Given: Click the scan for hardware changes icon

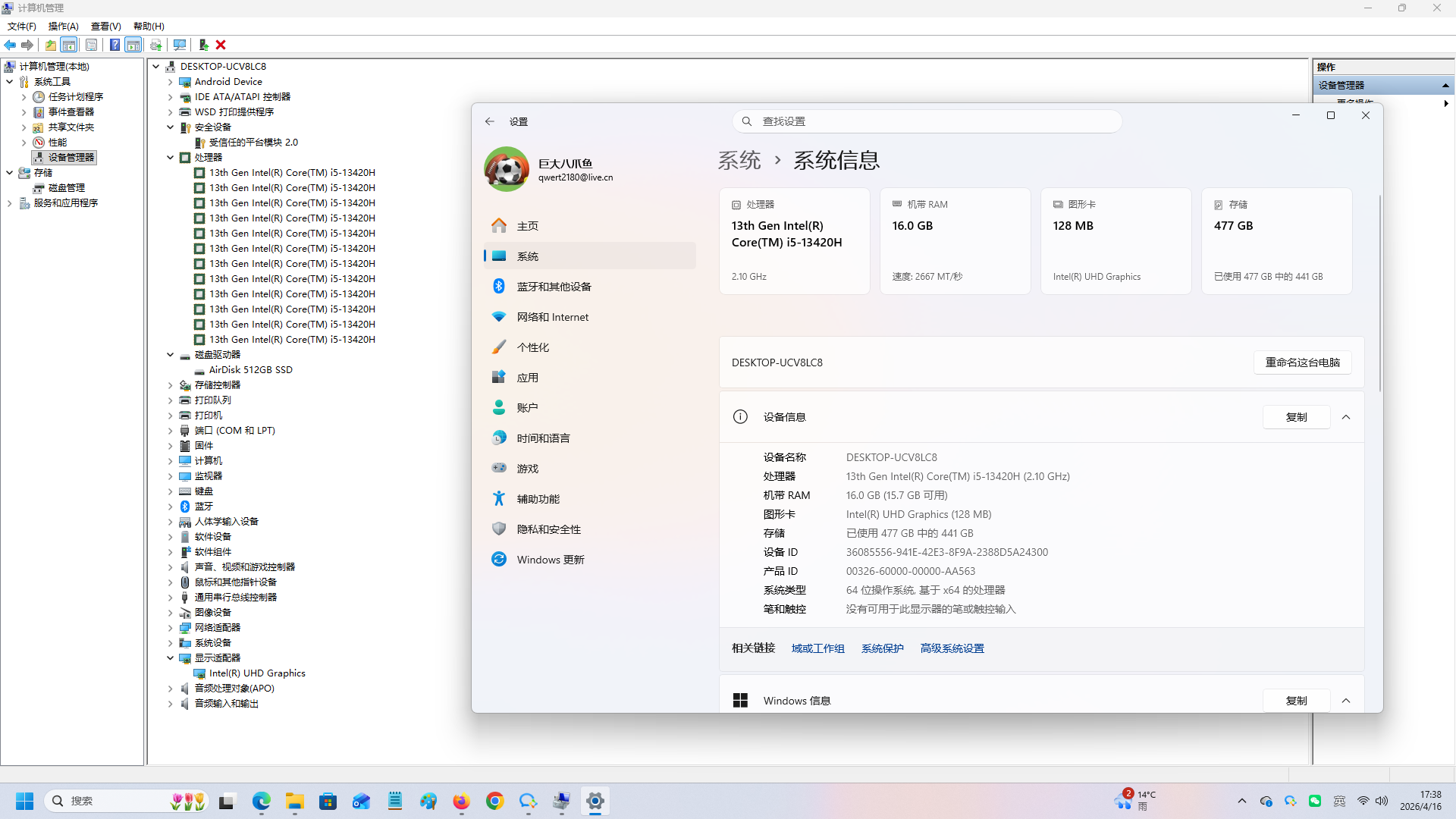Looking at the screenshot, I should pos(180,45).
